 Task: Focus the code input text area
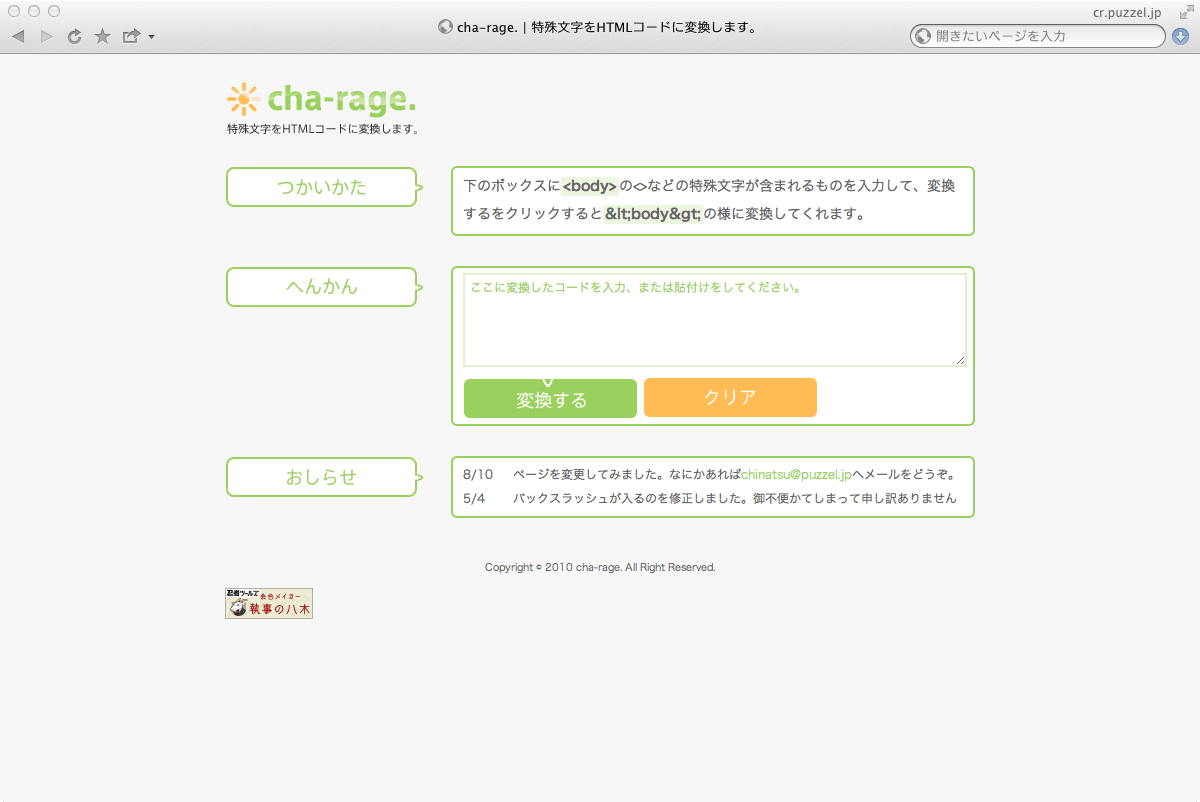(x=714, y=320)
